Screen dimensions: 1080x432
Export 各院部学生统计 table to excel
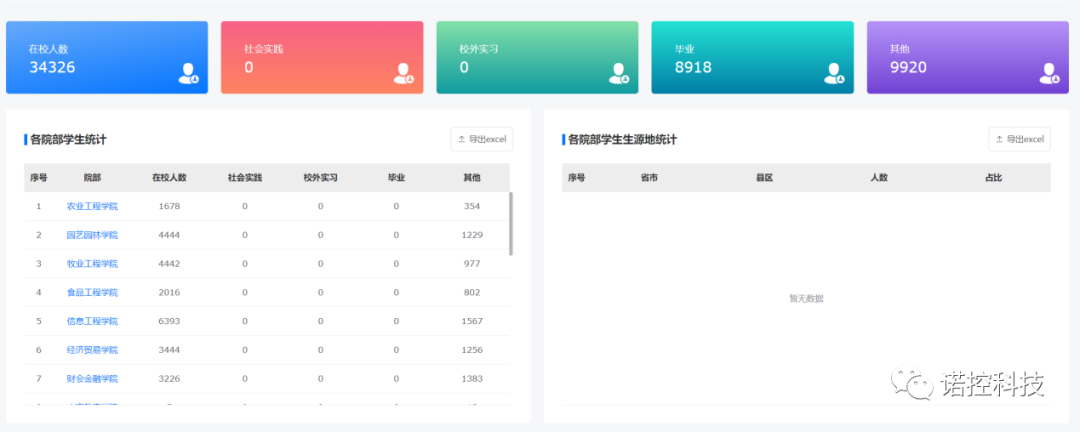482,139
